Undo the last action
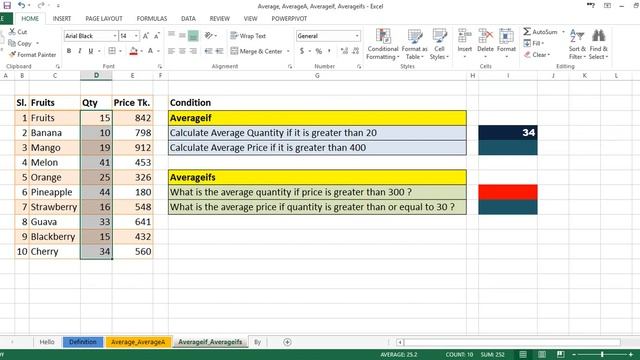The image size is (640, 360). click(x=22, y=5)
